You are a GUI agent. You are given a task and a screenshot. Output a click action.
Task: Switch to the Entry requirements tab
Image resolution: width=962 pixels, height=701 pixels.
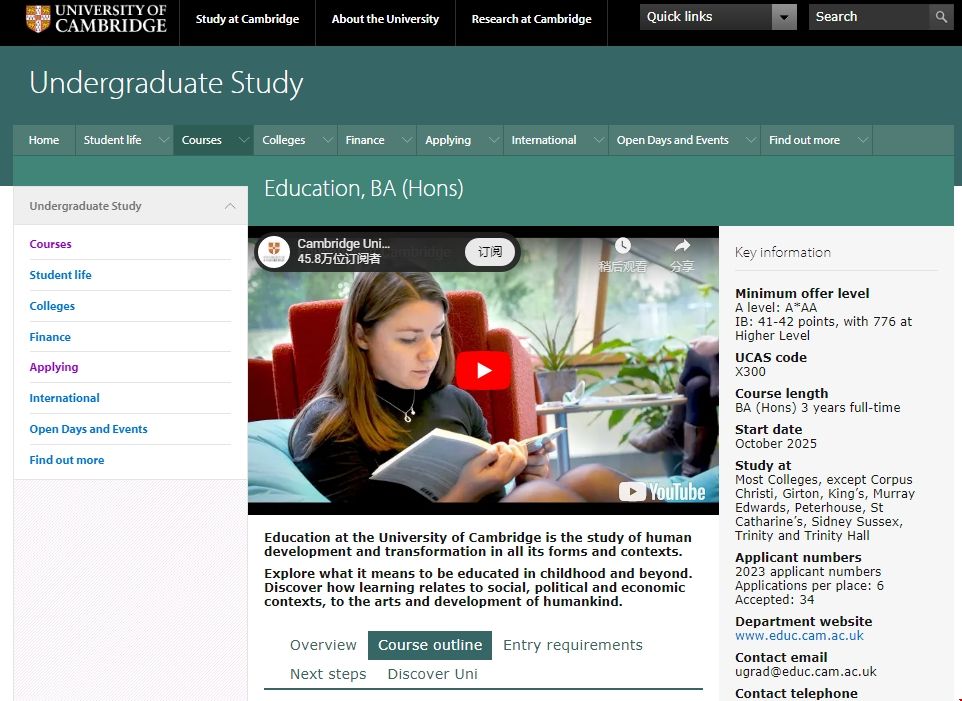click(x=572, y=645)
